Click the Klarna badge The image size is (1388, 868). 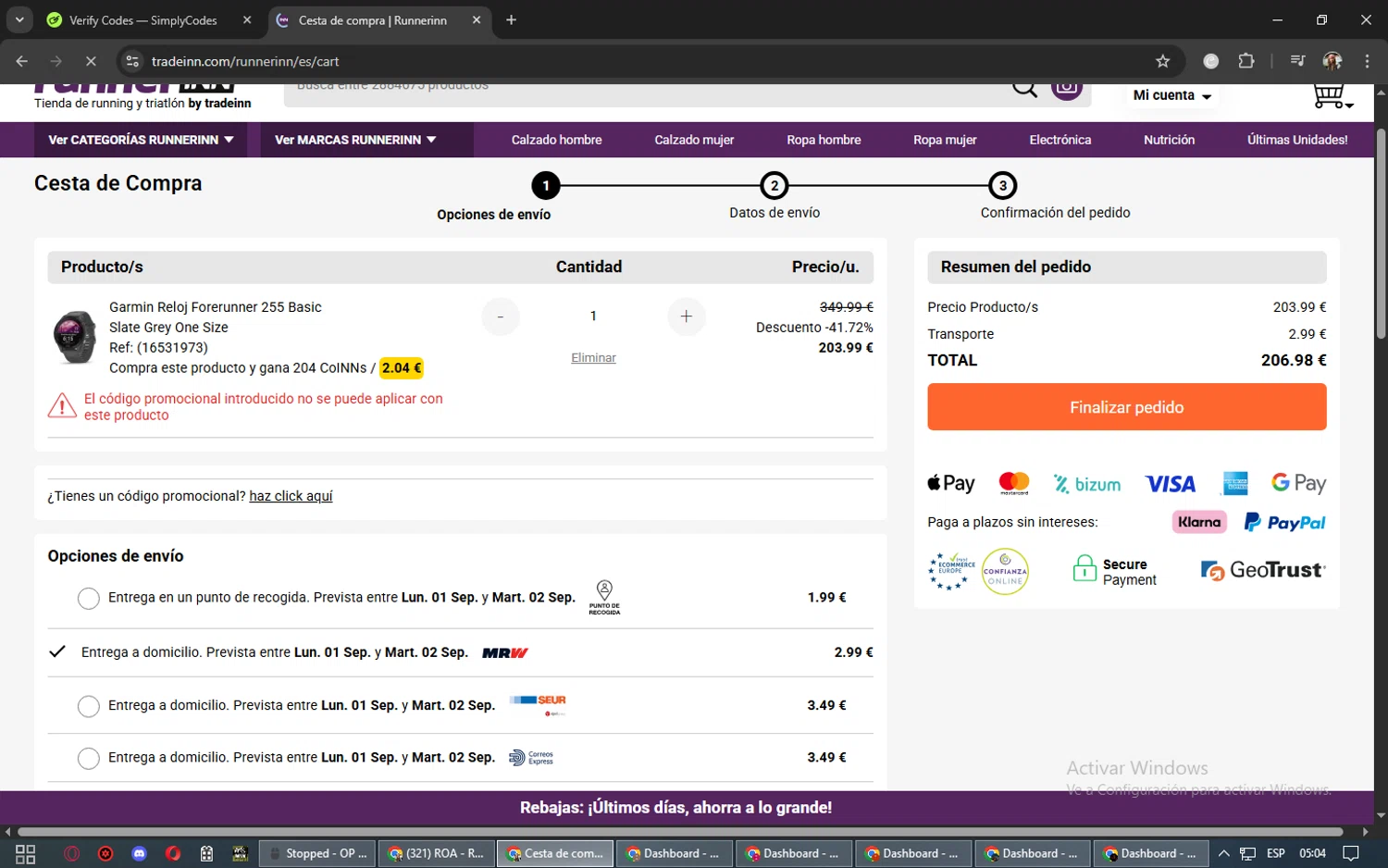click(1199, 522)
